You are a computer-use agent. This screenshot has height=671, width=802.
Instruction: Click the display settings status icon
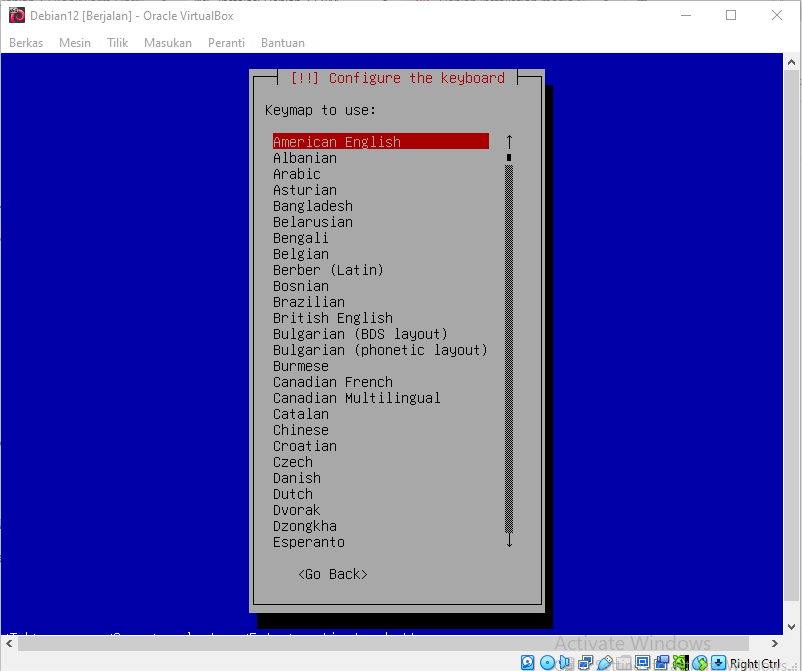(x=643, y=663)
